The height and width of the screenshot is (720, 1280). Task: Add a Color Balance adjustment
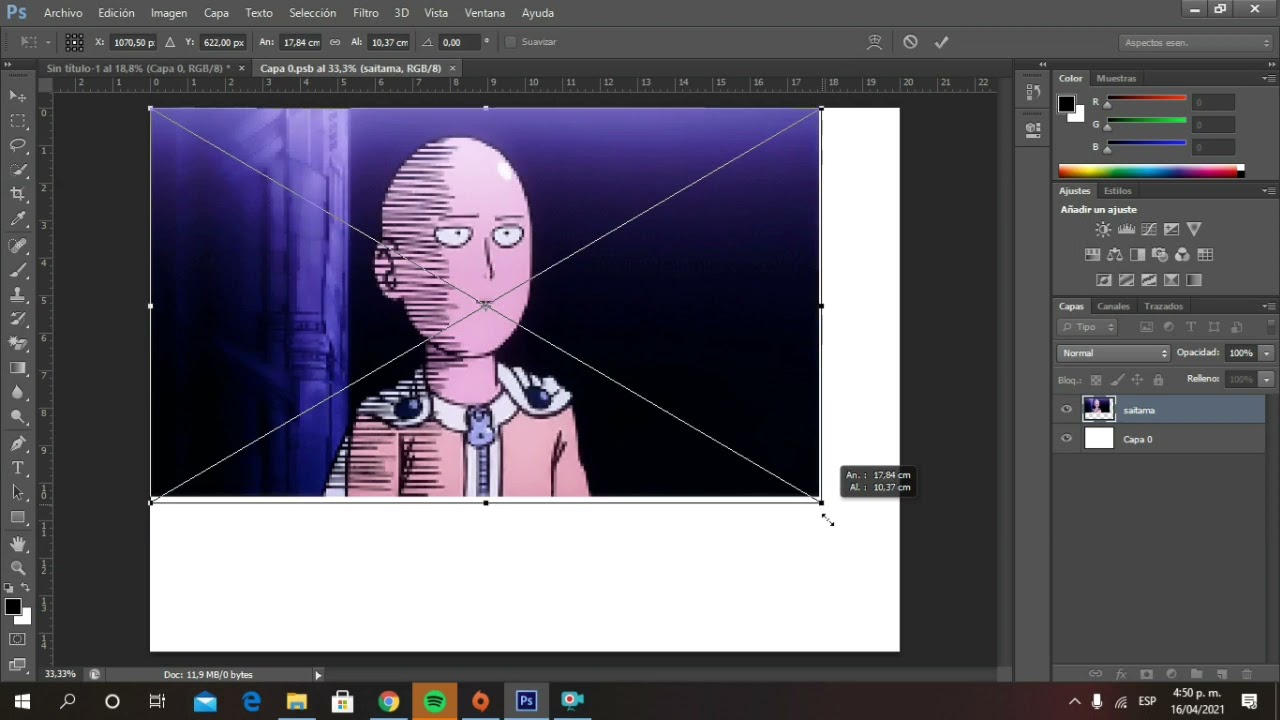pos(1115,255)
